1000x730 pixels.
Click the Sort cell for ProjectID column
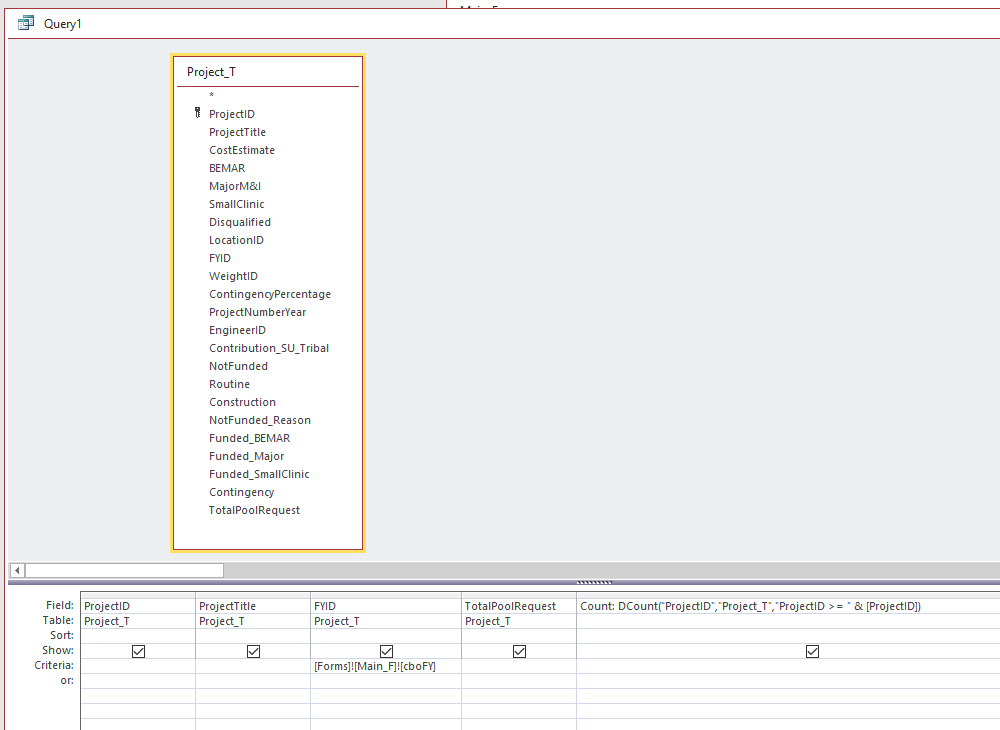pos(138,636)
